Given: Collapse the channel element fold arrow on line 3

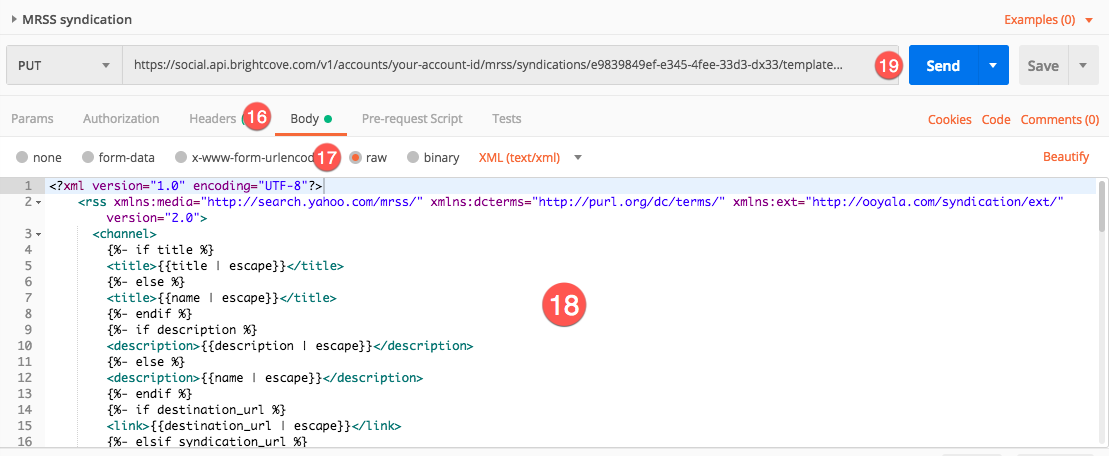Looking at the screenshot, I should coord(38,233).
